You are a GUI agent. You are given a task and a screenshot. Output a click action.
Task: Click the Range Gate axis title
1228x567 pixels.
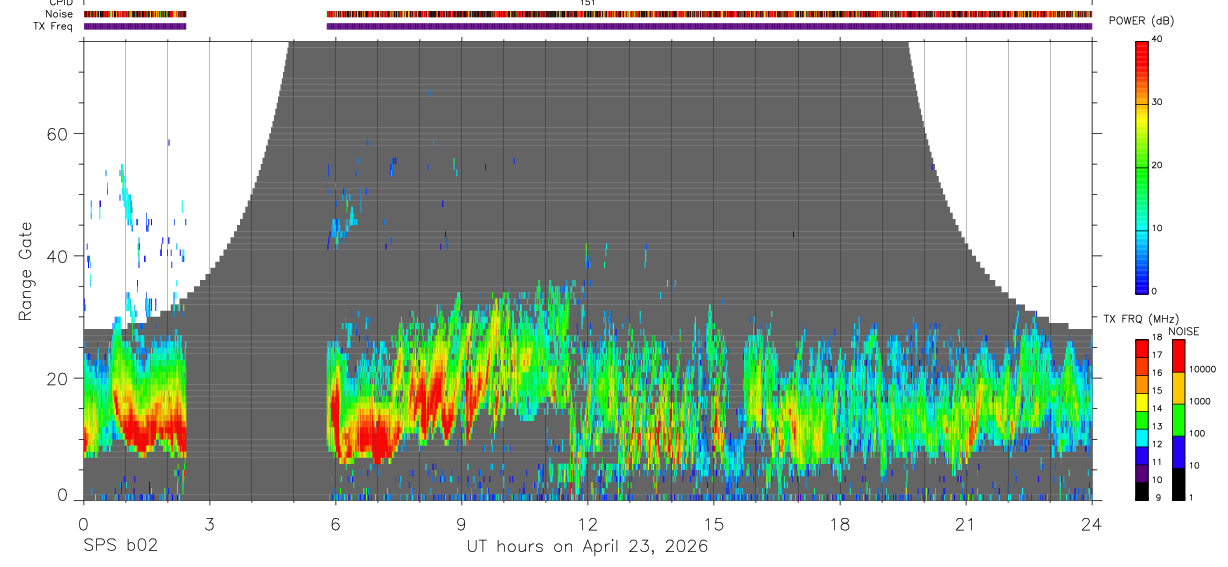coord(27,272)
